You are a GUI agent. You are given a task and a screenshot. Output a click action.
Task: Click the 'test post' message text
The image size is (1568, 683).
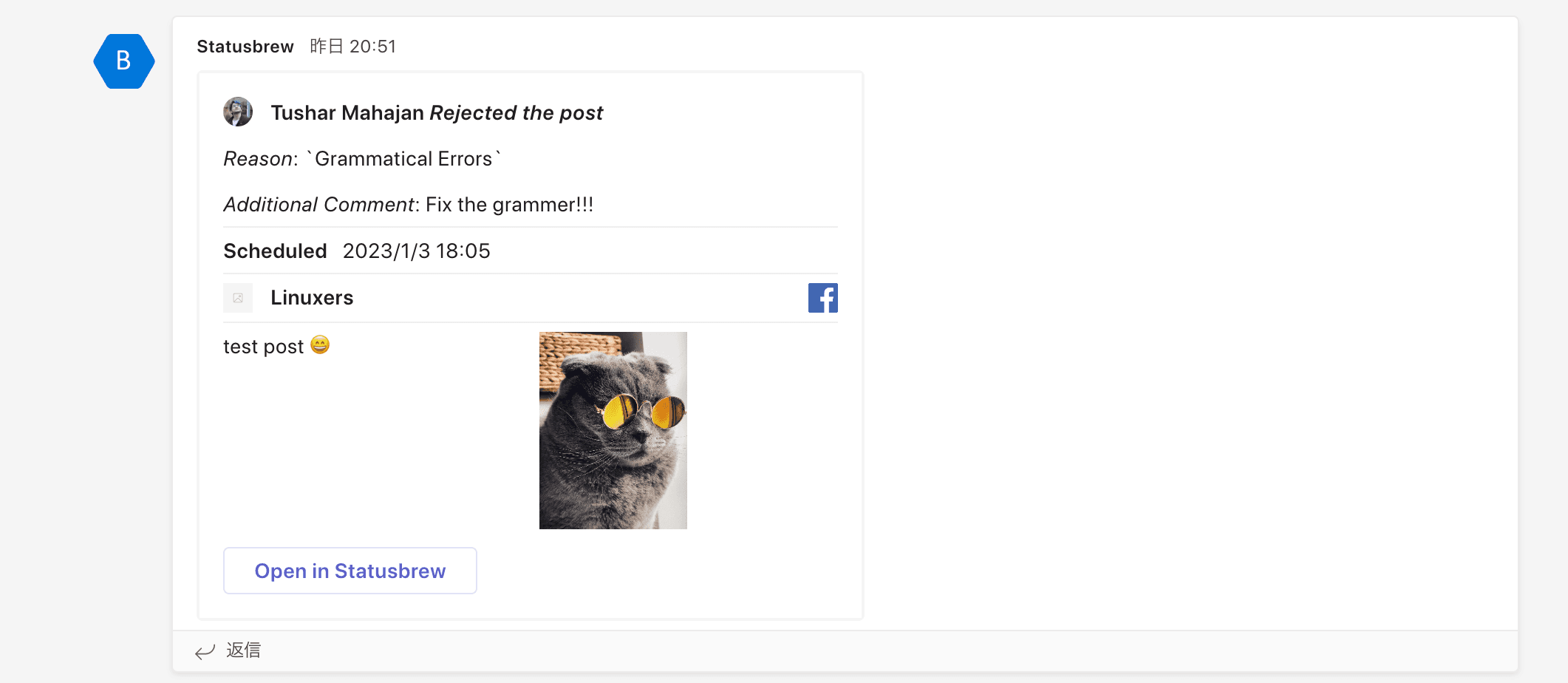click(x=263, y=347)
